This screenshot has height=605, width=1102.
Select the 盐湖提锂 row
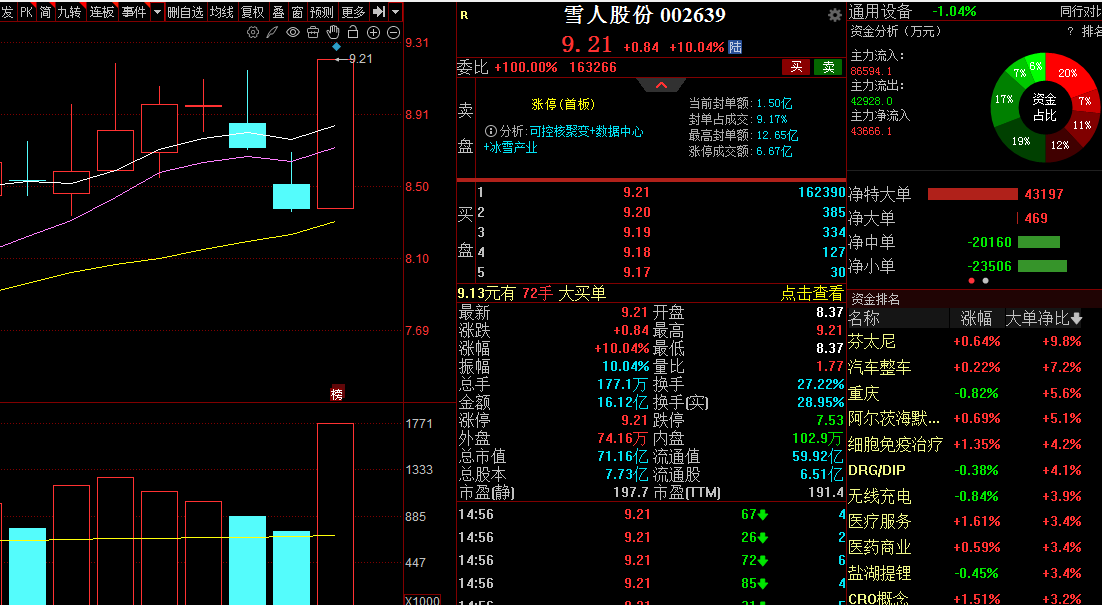coord(974,573)
